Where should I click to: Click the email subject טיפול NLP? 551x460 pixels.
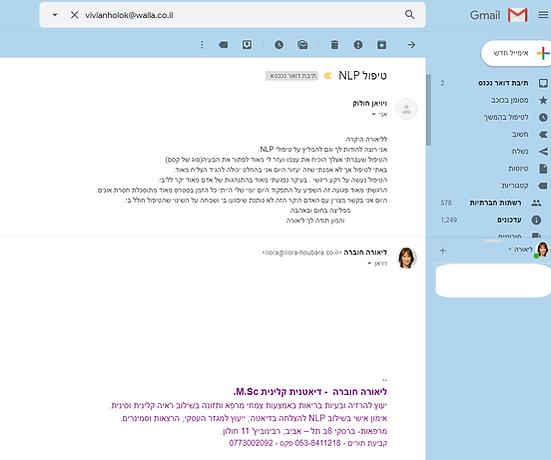[x=363, y=76]
